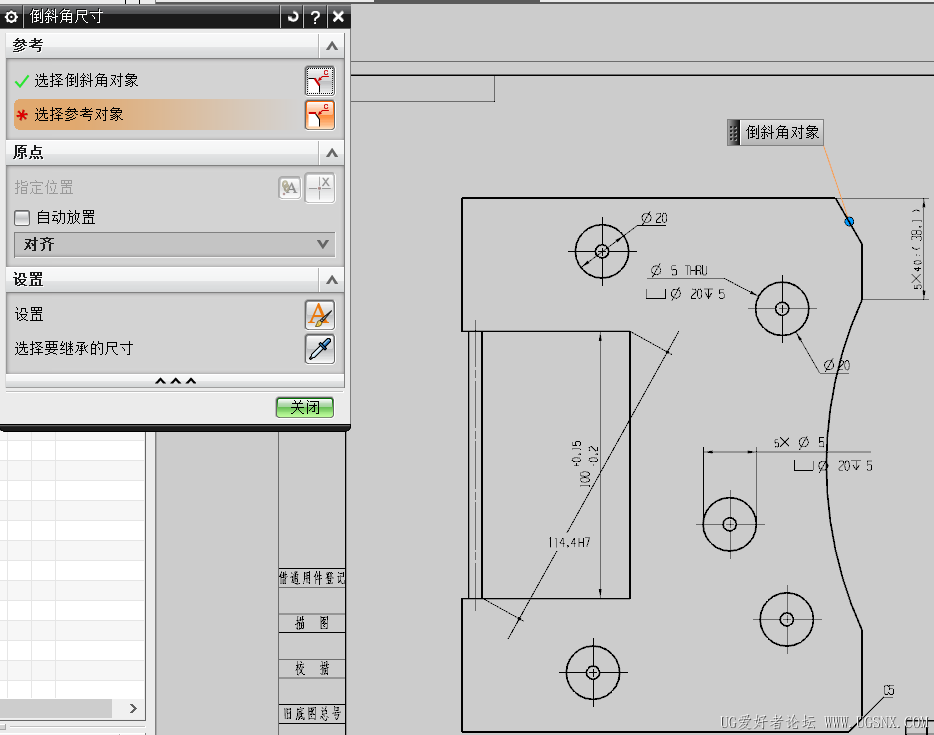
Task: Collapse the 参考 section
Action: [x=331, y=46]
